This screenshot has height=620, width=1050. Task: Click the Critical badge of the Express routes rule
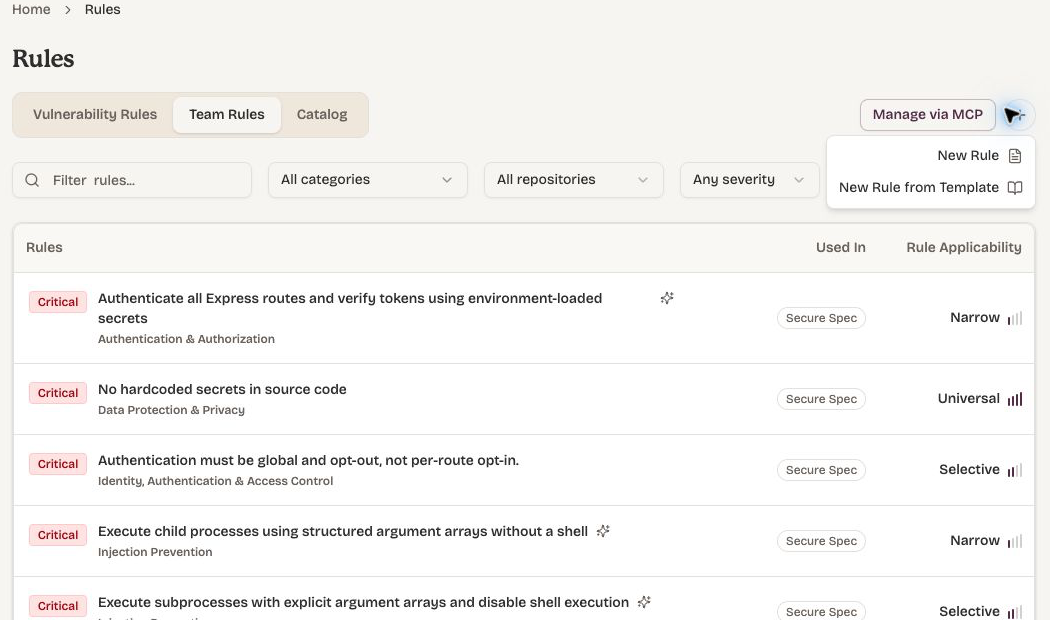58,302
